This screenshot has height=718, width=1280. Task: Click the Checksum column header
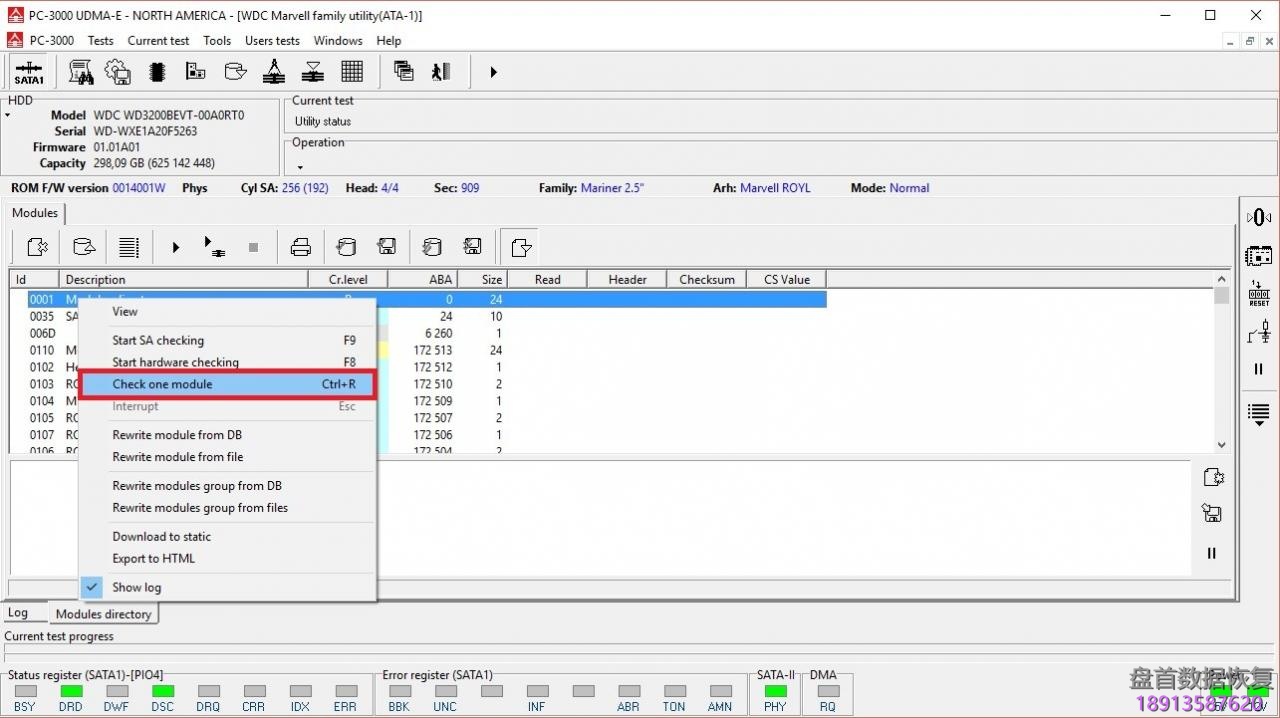pyautogui.click(x=706, y=279)
